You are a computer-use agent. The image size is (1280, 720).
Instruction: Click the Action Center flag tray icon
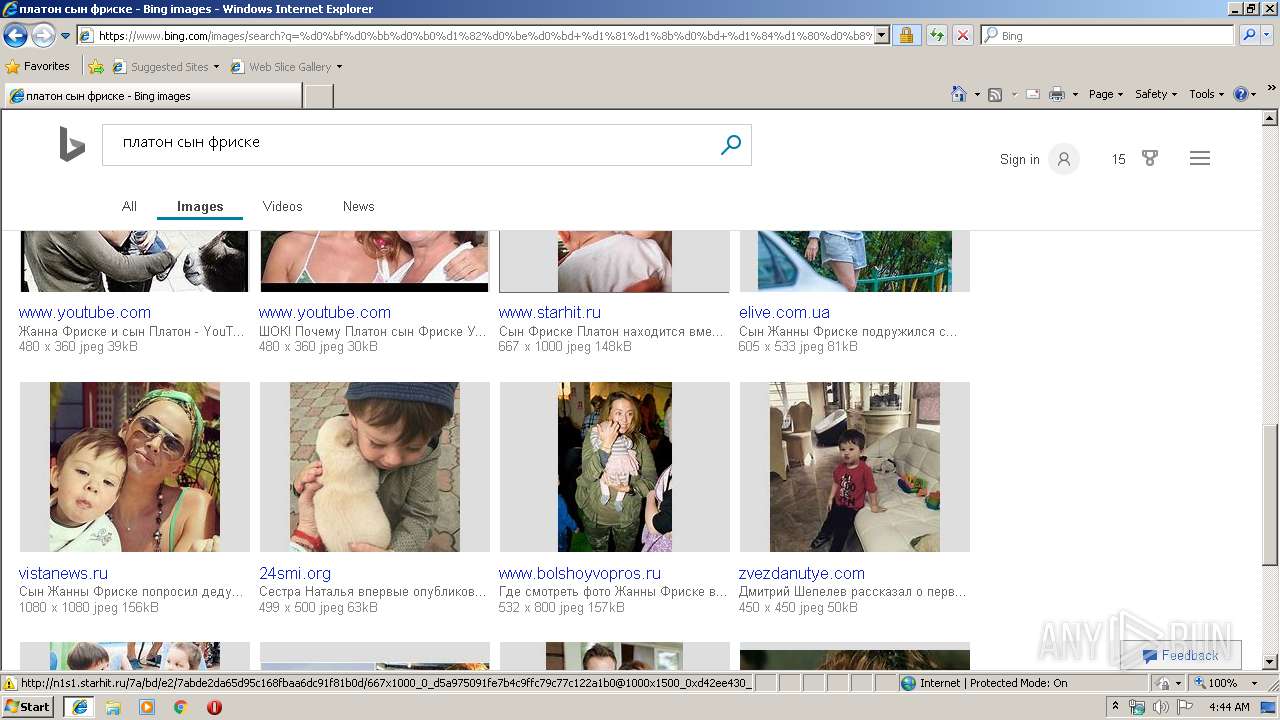click(1185, 707)
